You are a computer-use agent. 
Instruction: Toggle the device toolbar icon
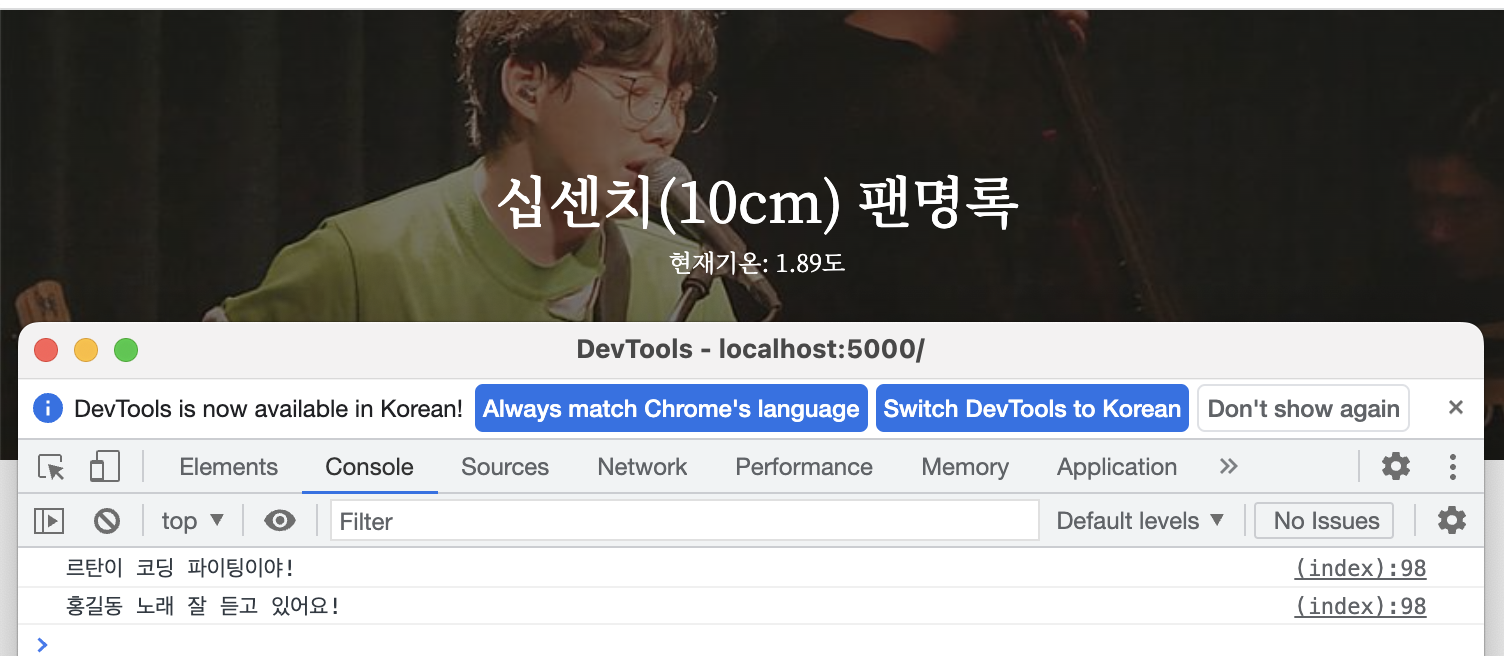[x=104, y=467]
